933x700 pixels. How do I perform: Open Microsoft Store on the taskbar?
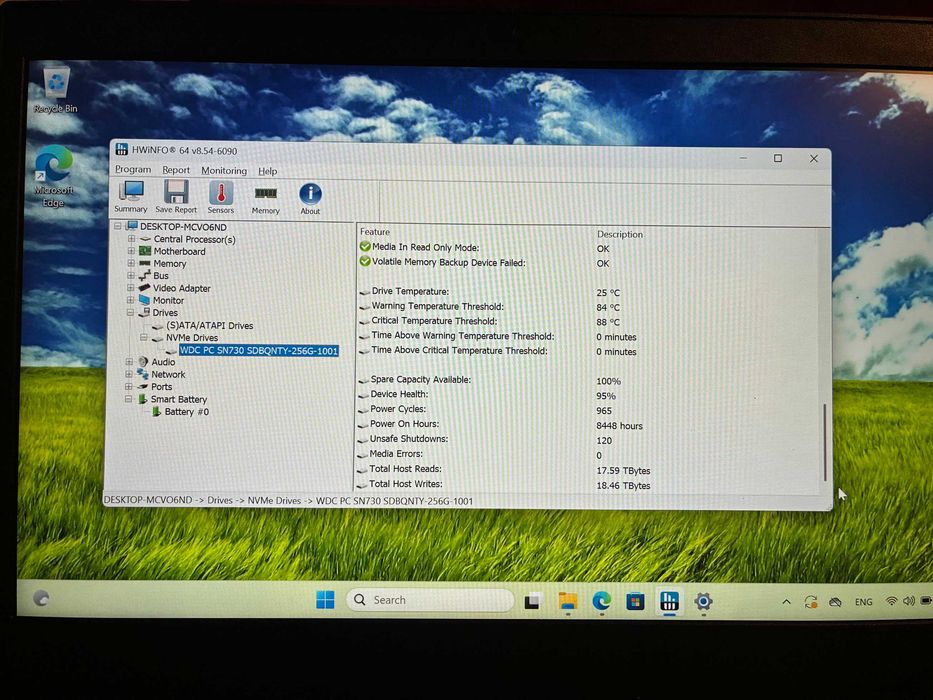[635, 602]
